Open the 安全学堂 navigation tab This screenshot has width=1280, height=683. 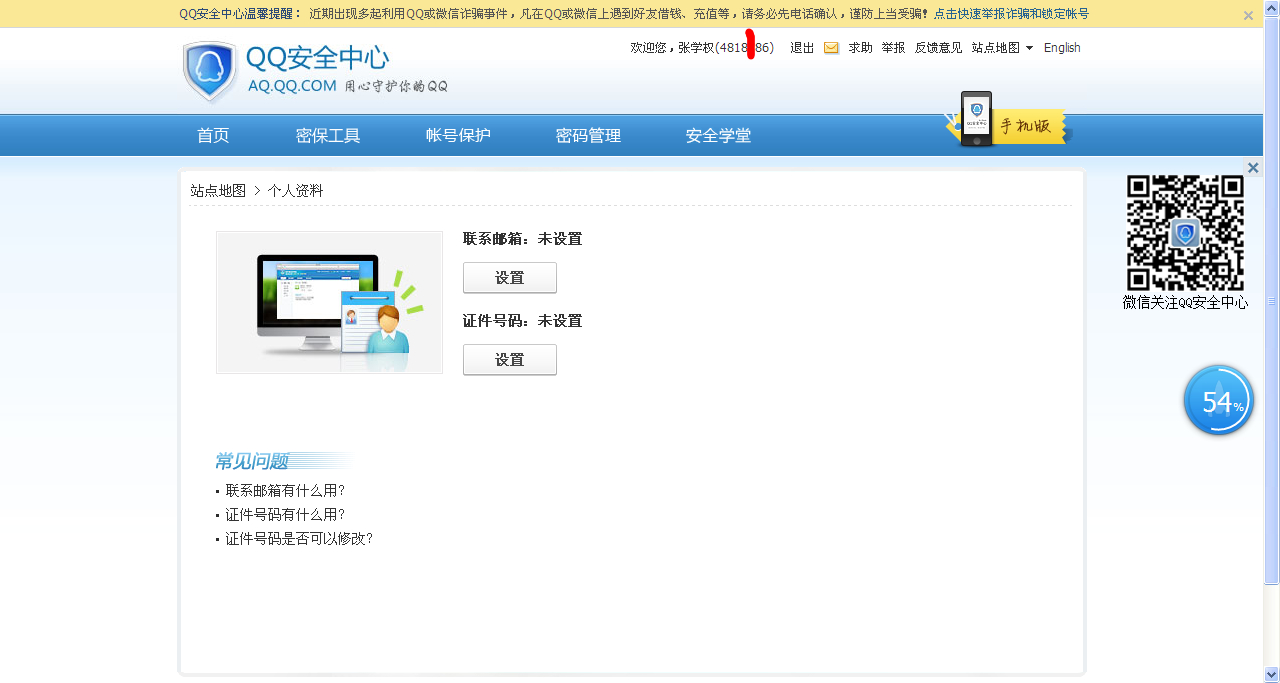click(x=718, y=136)
